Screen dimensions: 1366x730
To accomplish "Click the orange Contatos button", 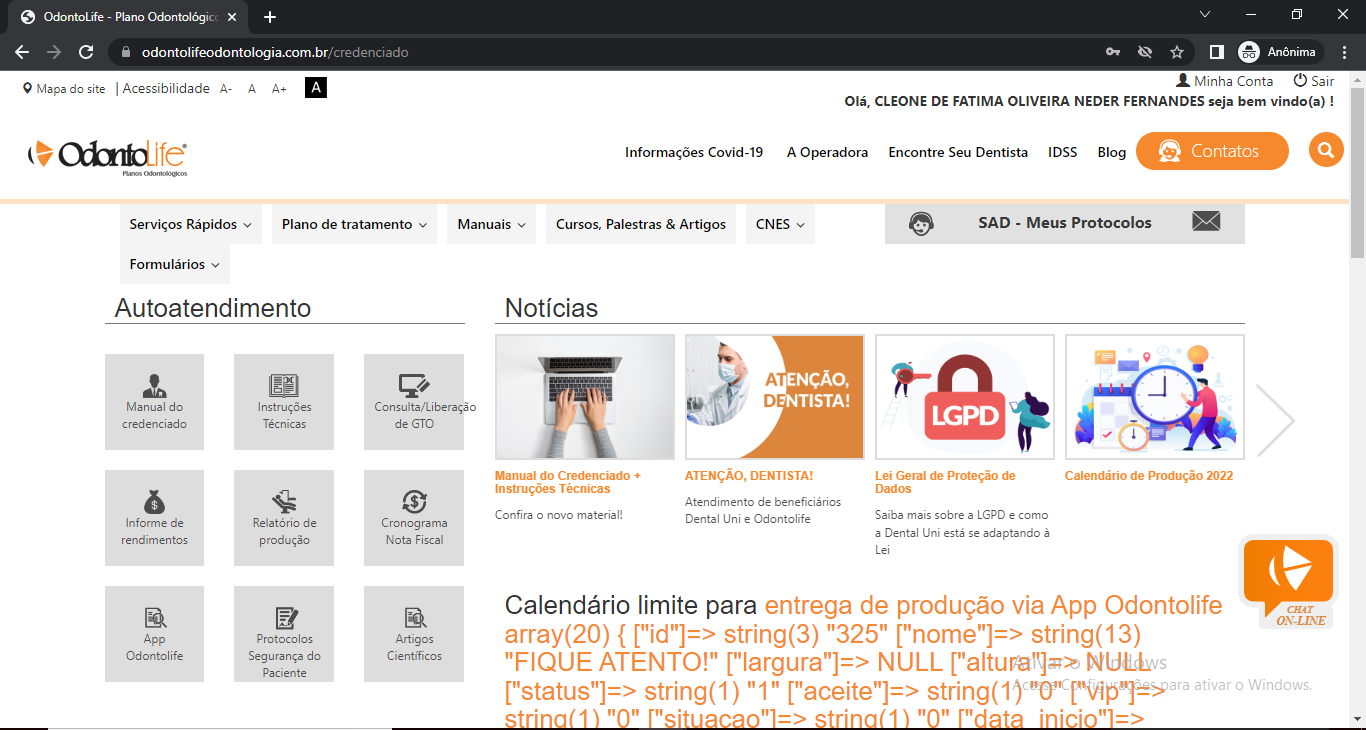I will [x=1212, y=151].
